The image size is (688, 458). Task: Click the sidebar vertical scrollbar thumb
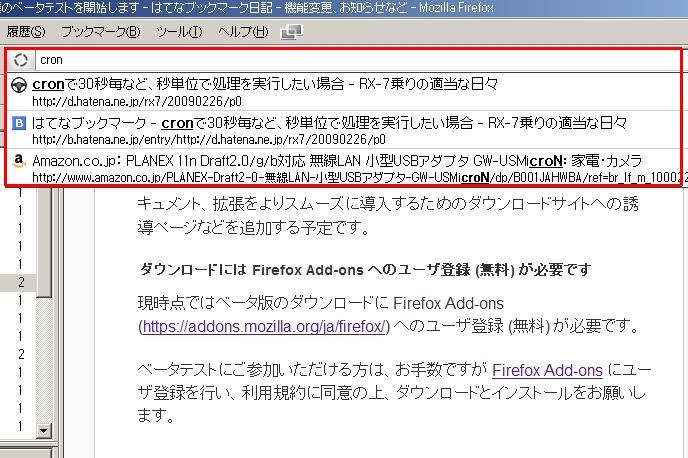point(43,242)
